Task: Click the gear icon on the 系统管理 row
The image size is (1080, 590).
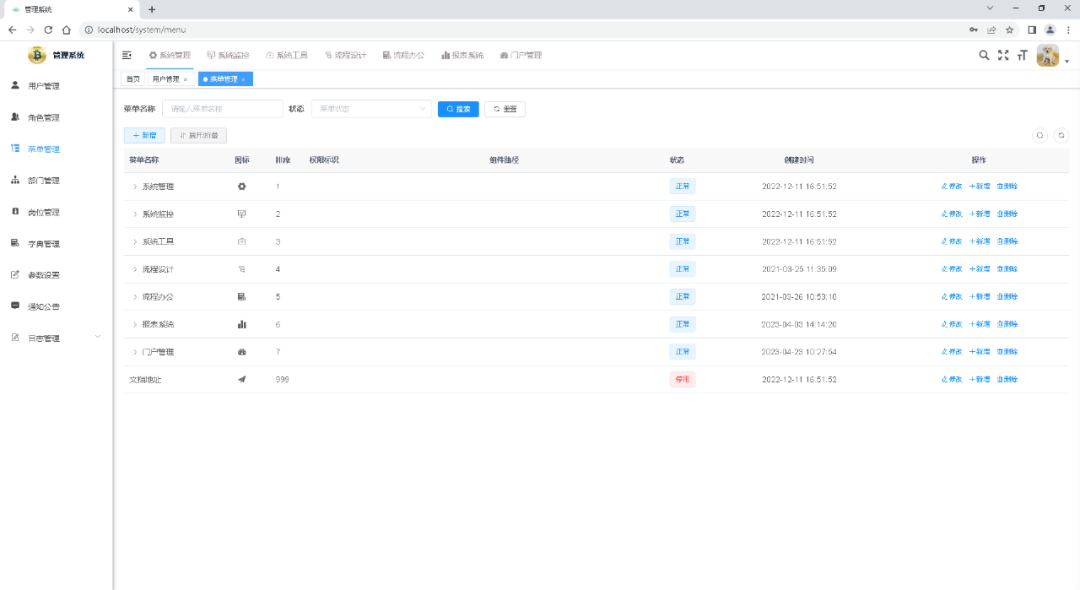Action: click(x=241, y=186)
